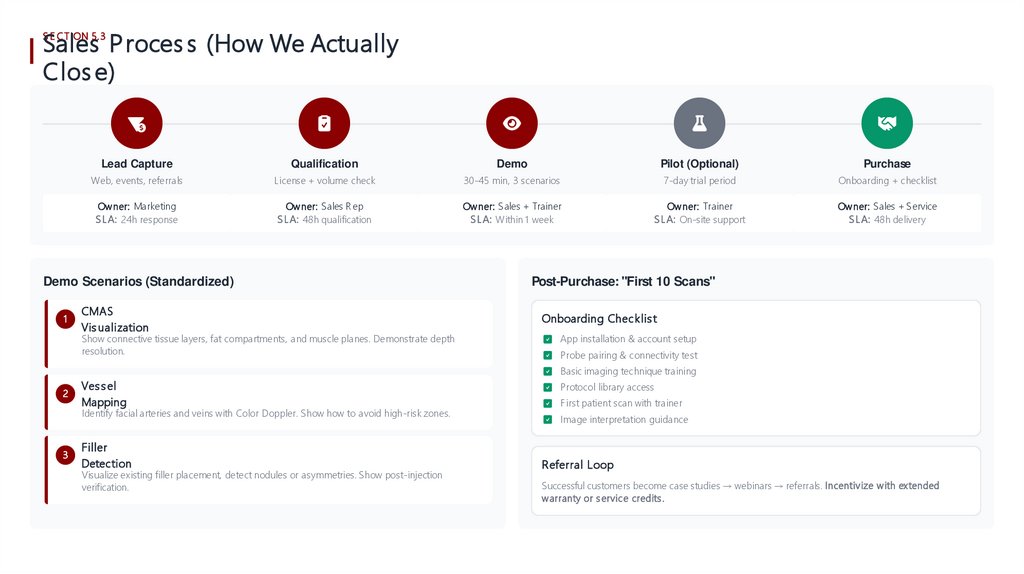
Task: Click the number 3 Filler Detection badge
Action: [x=65, y=455]
